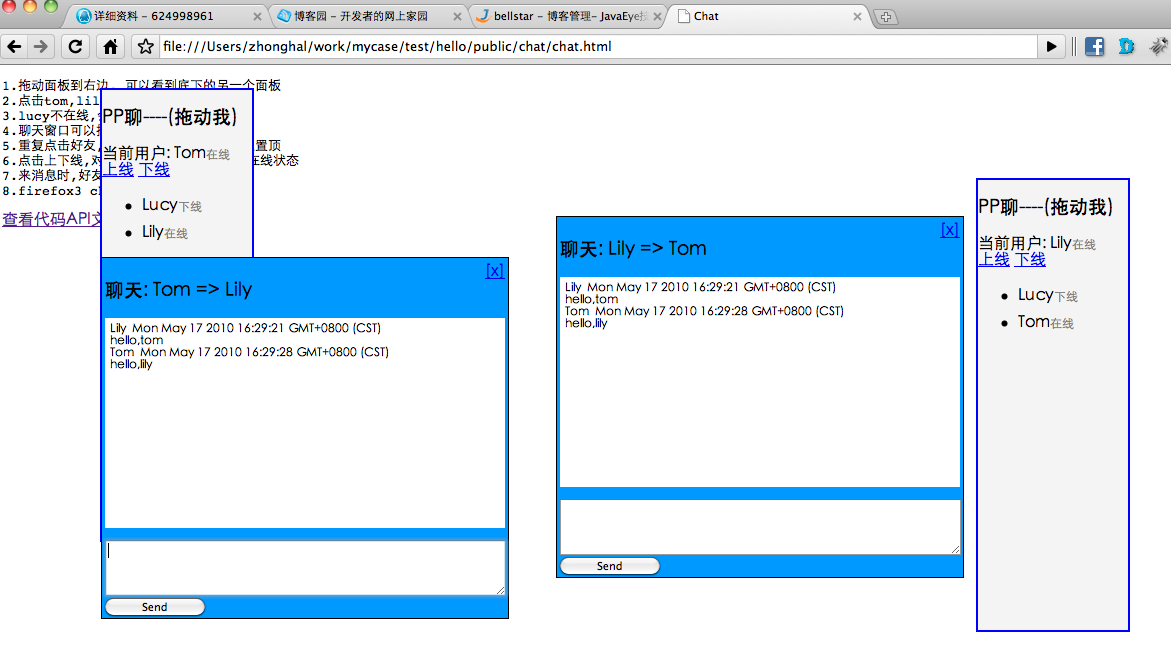The width and height of the screenshot is (1171, 660).
Task: Click 上线 link in Tom's panel
Action: [118, 169]
